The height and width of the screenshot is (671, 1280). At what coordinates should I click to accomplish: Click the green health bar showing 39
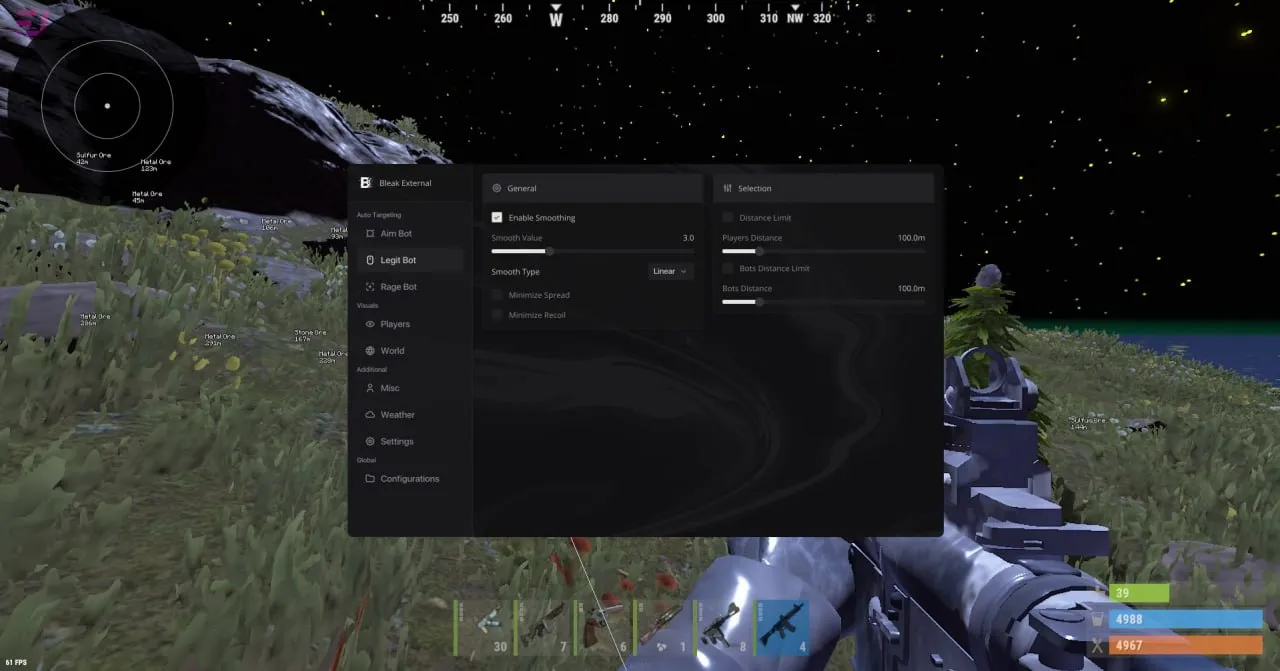tap(1138, 593)
